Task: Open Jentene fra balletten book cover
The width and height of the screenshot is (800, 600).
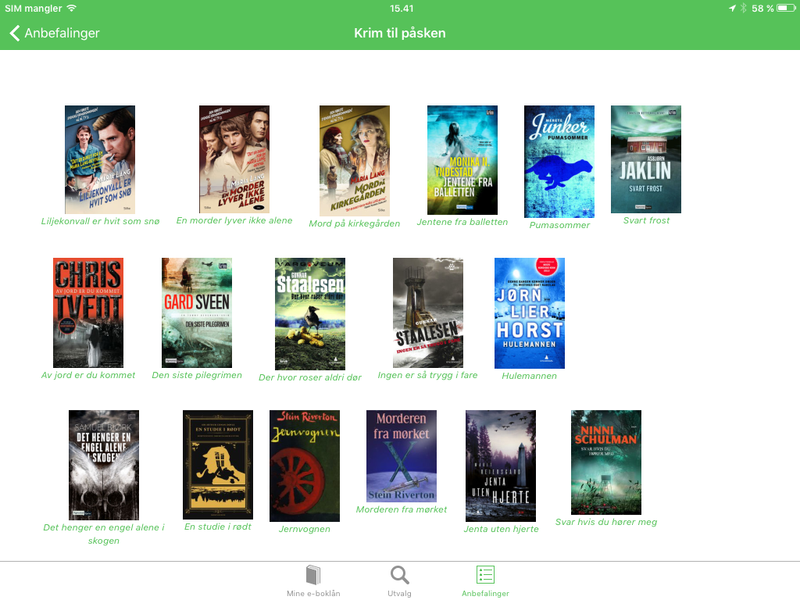Action: click(x=462, y=160)
